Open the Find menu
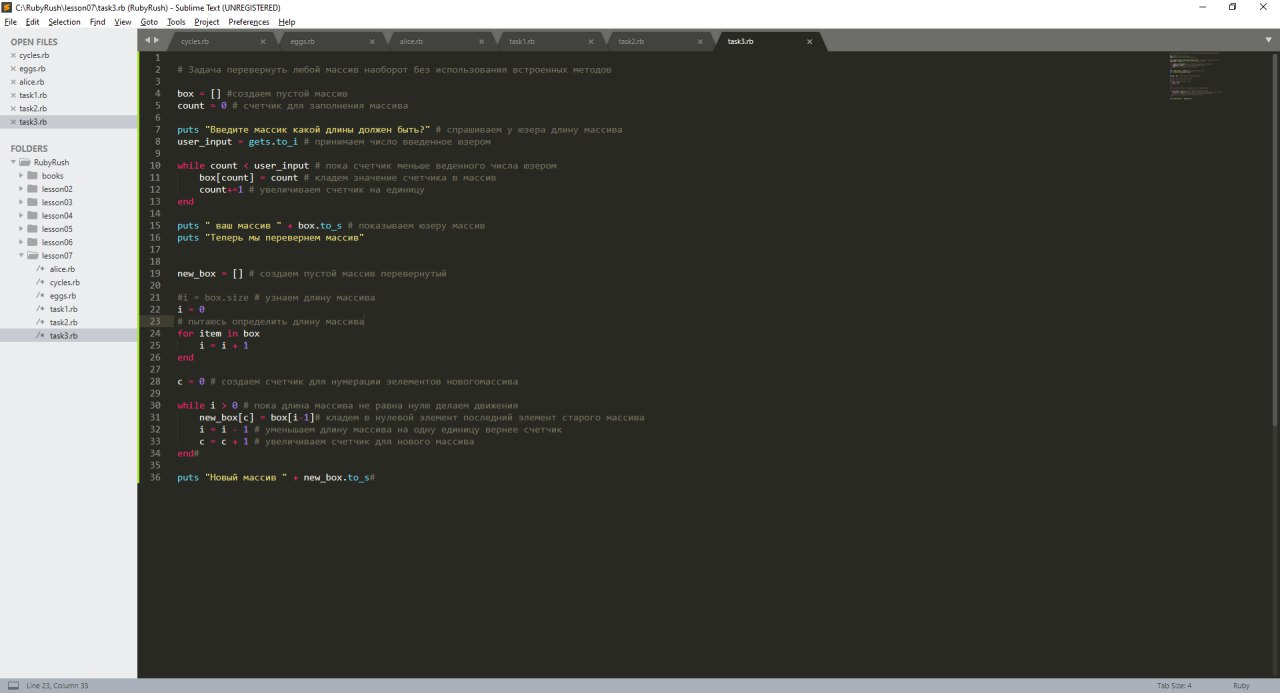1280x693 pixels. (97, 21)
